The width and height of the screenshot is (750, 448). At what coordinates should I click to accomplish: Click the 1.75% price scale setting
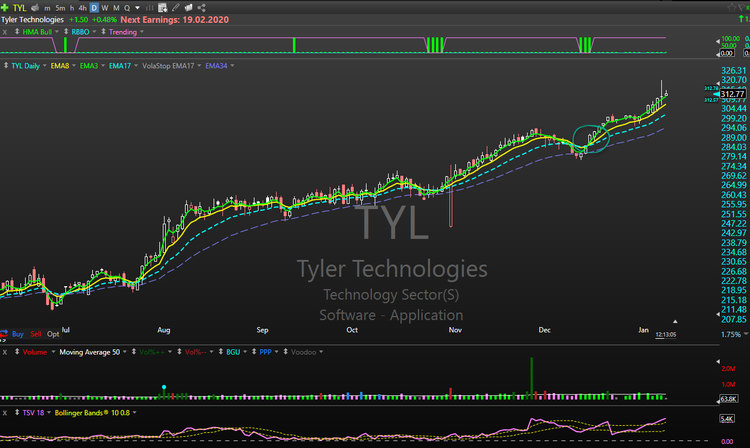coord(730,334)
